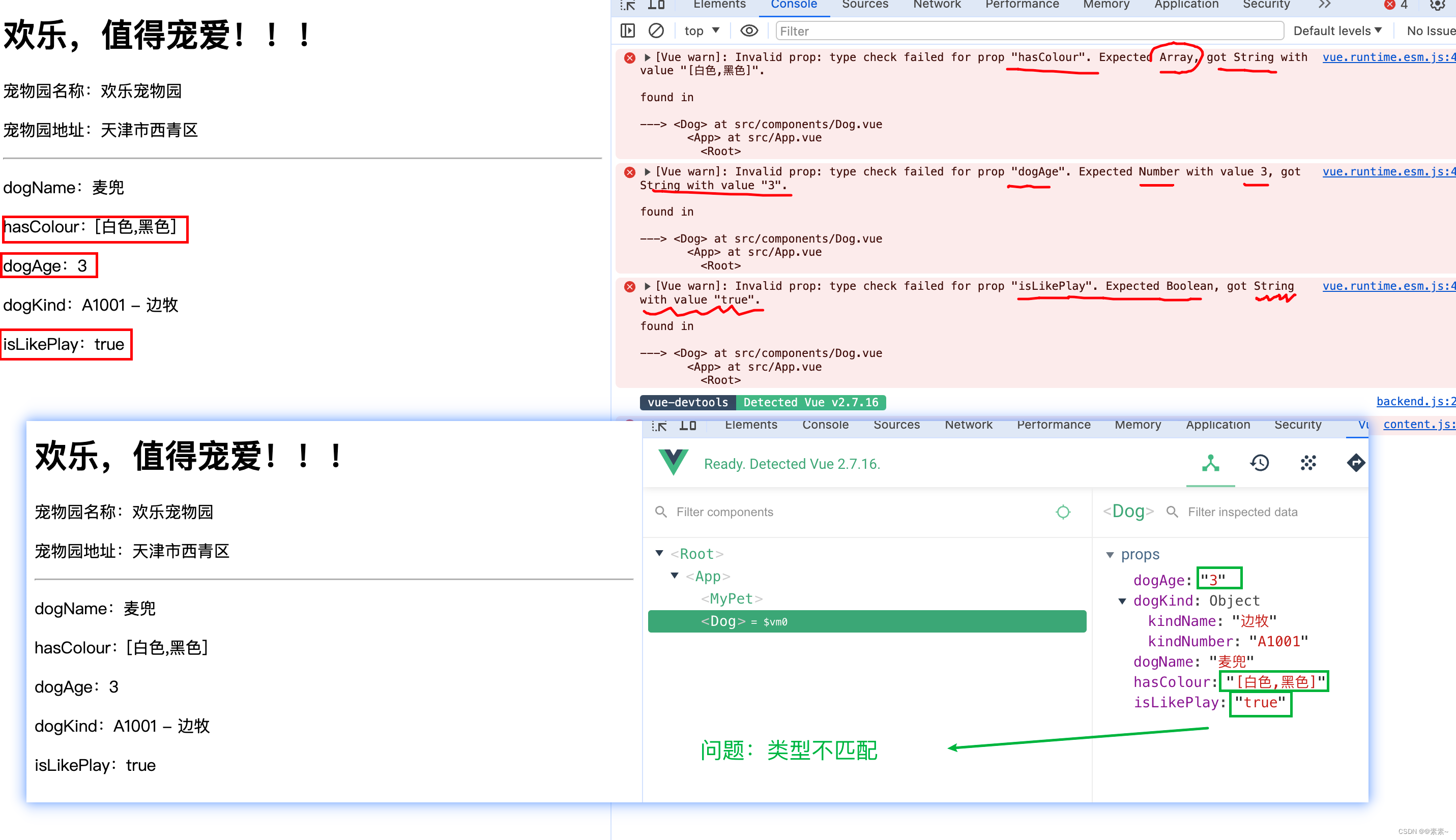Screen dimensions: 1456x840
Task: Open the Default levels dropdown
Action: [1336, 31]
